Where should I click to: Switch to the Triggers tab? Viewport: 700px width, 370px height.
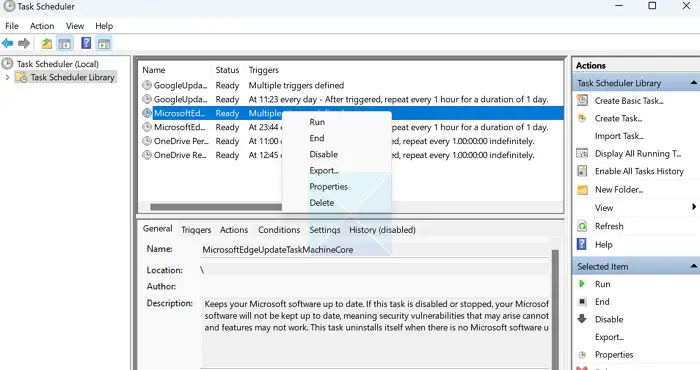[196, 230]
